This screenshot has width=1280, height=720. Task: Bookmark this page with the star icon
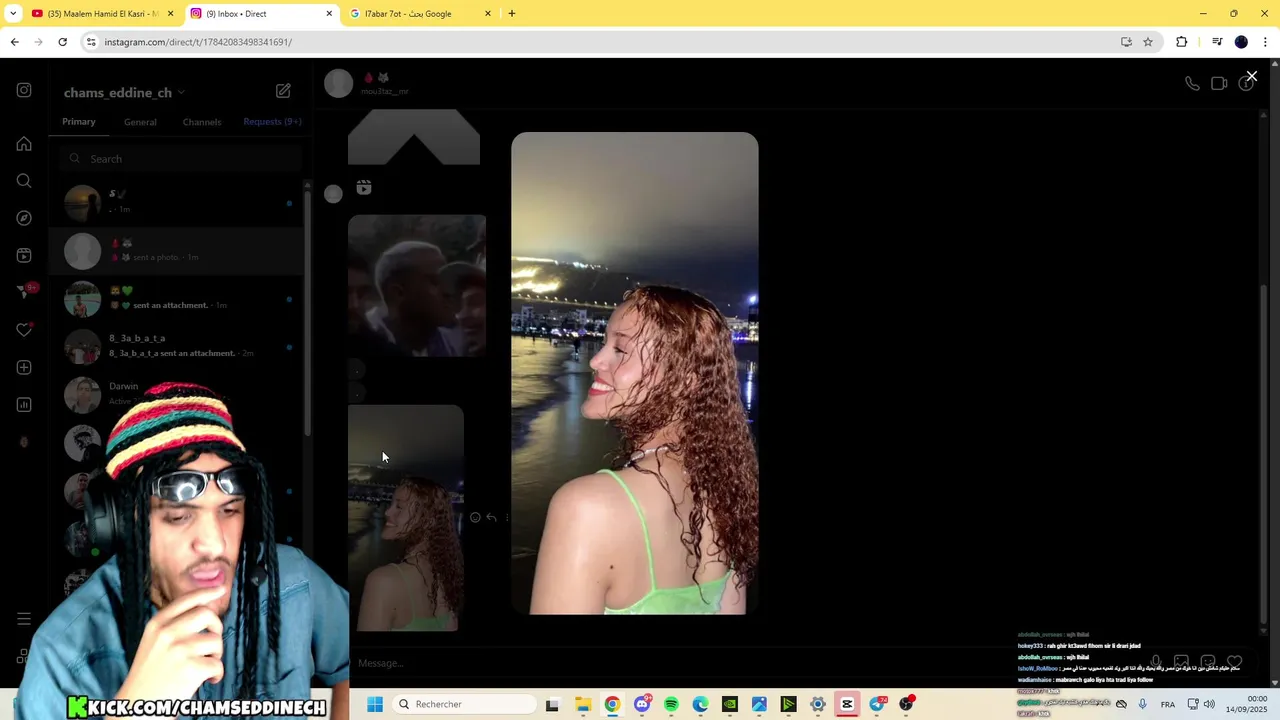click(1148, 42)
